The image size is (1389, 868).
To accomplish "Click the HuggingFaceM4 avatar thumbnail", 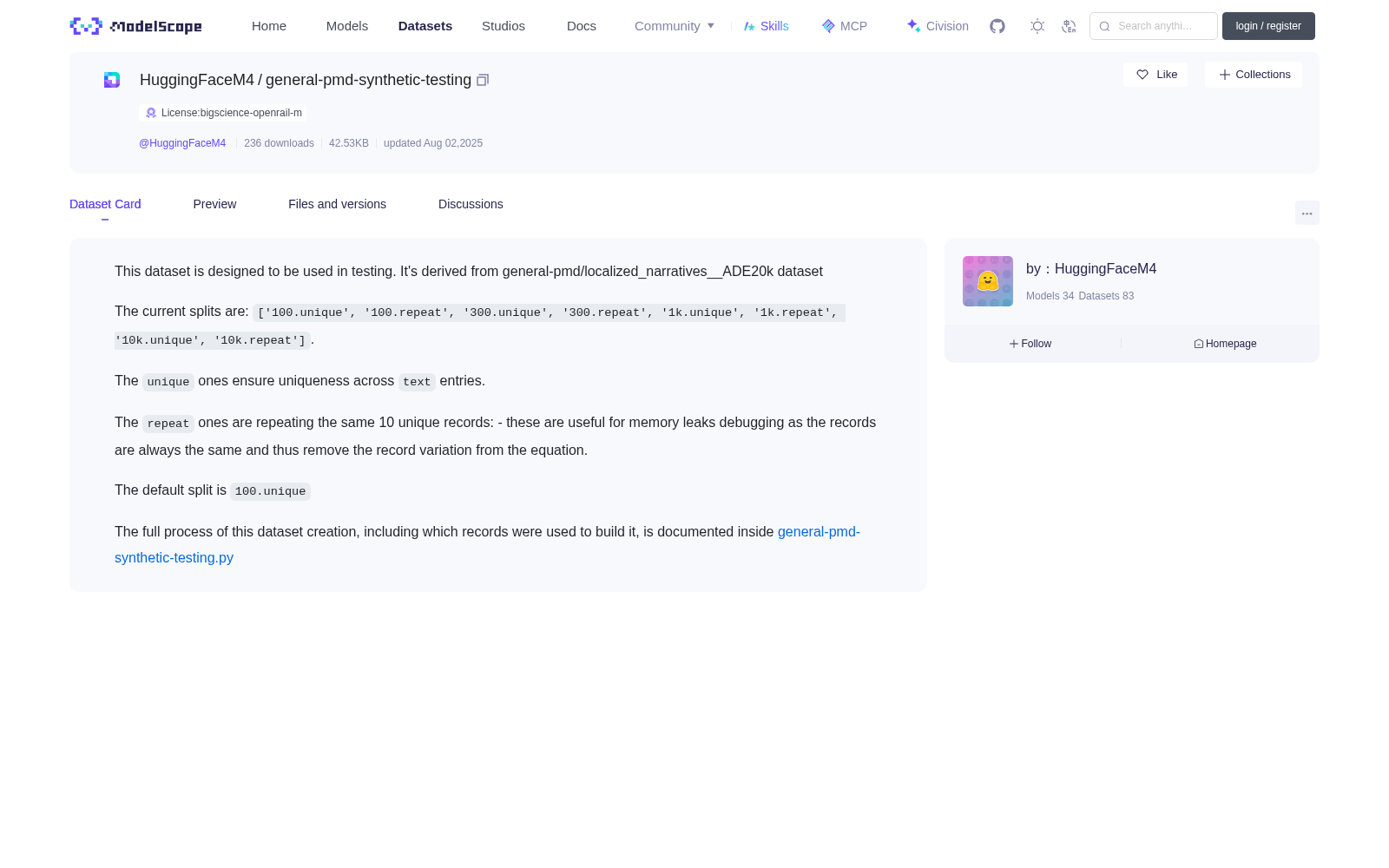I will (x=988, y=281).
